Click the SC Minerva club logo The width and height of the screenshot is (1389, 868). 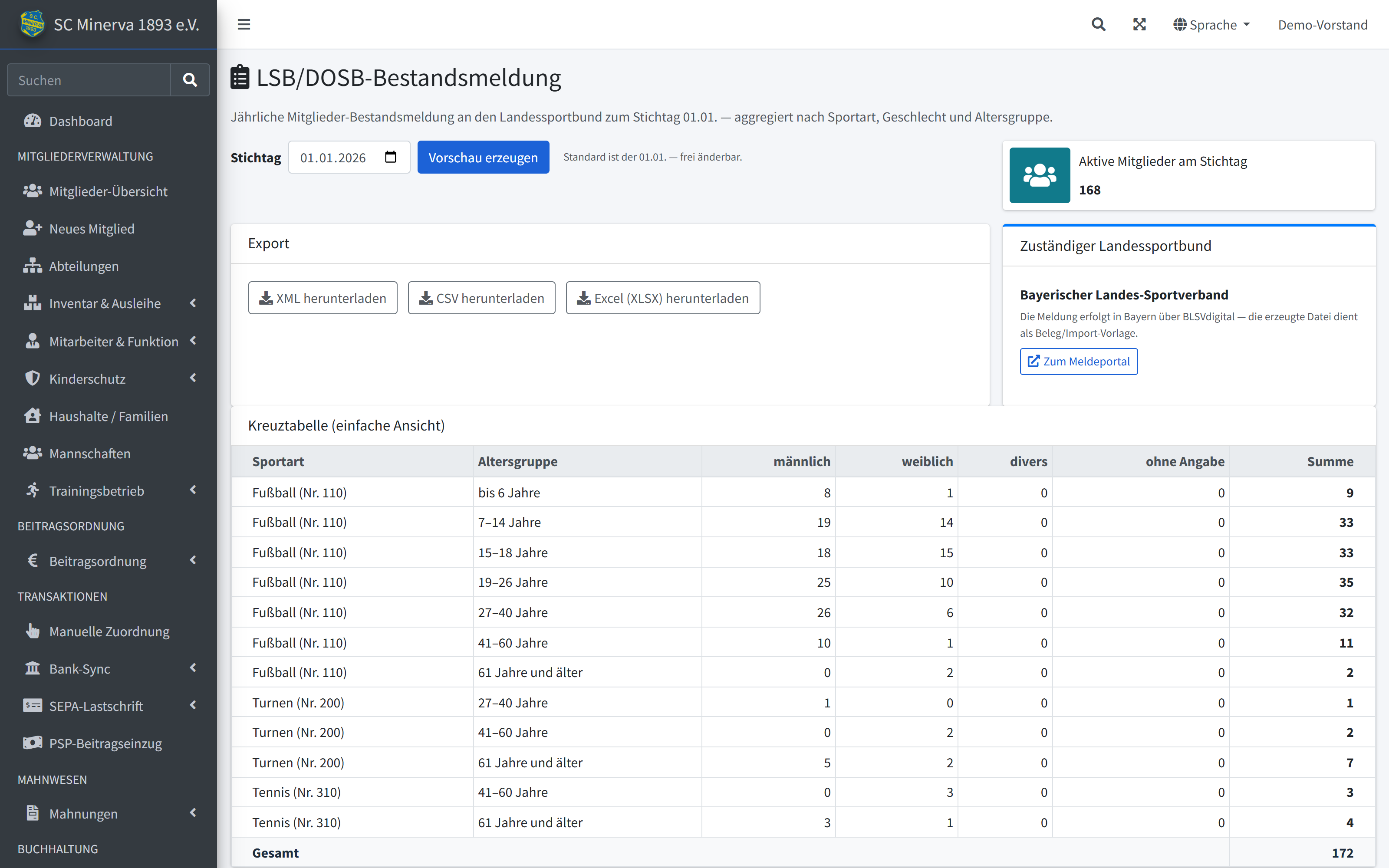33,24
